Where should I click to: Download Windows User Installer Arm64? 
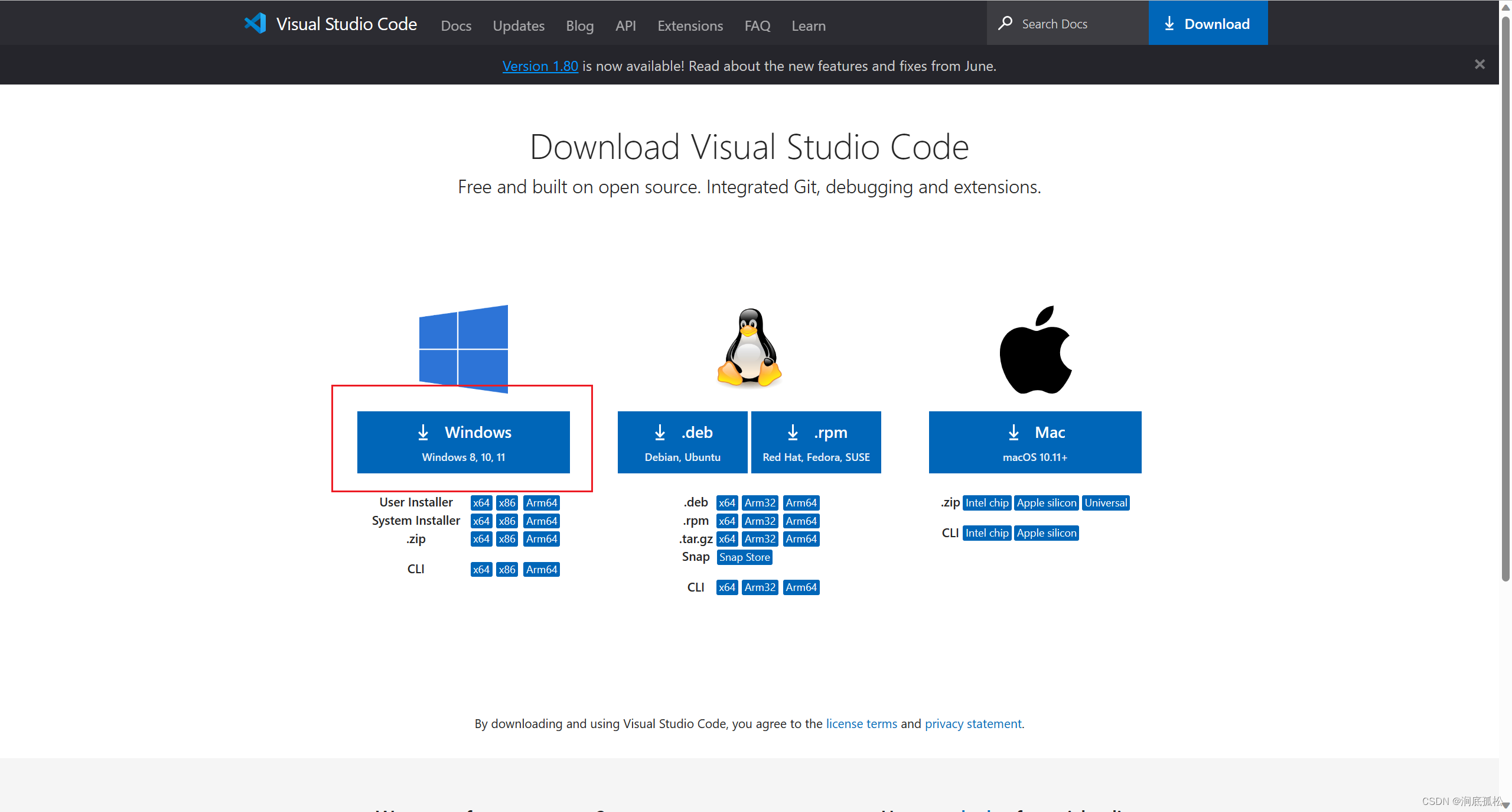click(542, 503)
